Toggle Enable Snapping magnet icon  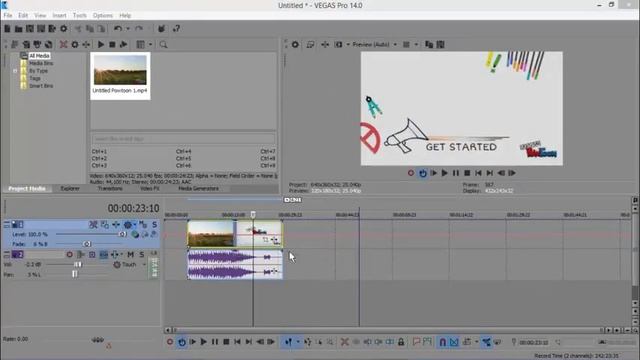tap(442, 342)
